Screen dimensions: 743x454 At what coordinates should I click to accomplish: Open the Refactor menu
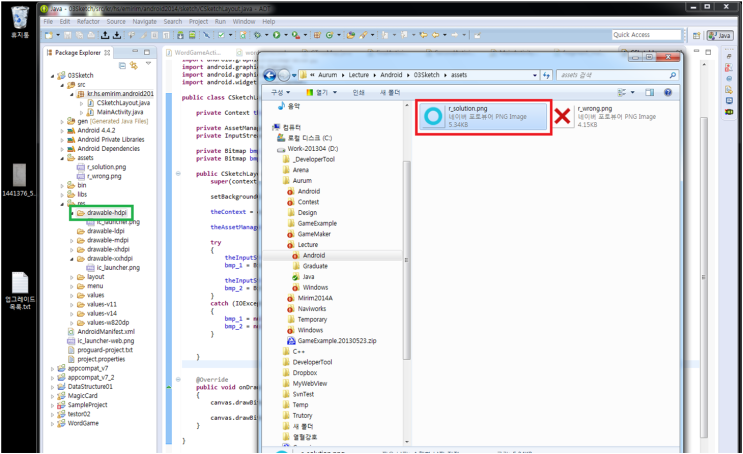87,21
